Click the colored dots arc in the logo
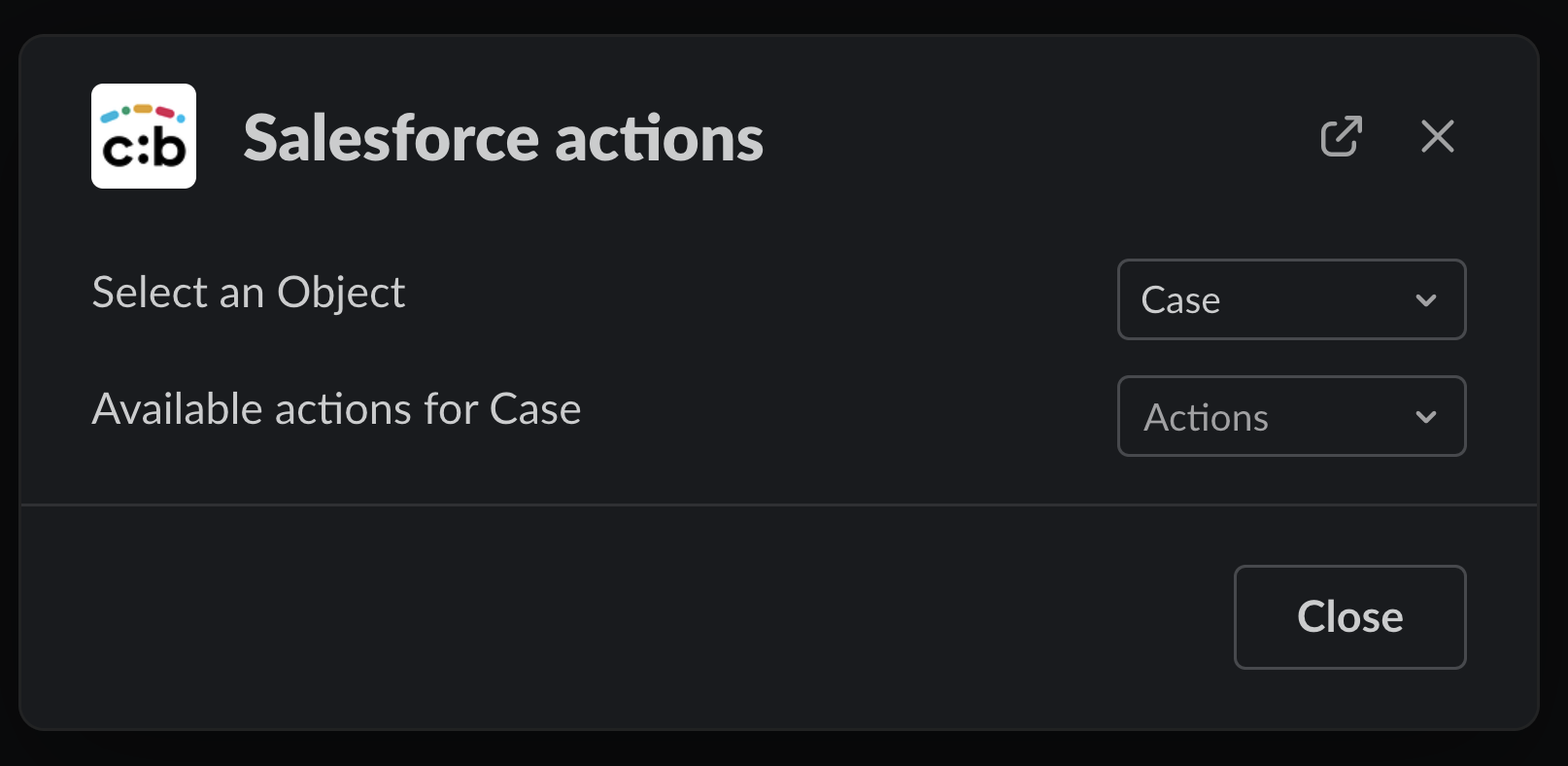Screen dimensions: 1568x766 coord(143,111)
